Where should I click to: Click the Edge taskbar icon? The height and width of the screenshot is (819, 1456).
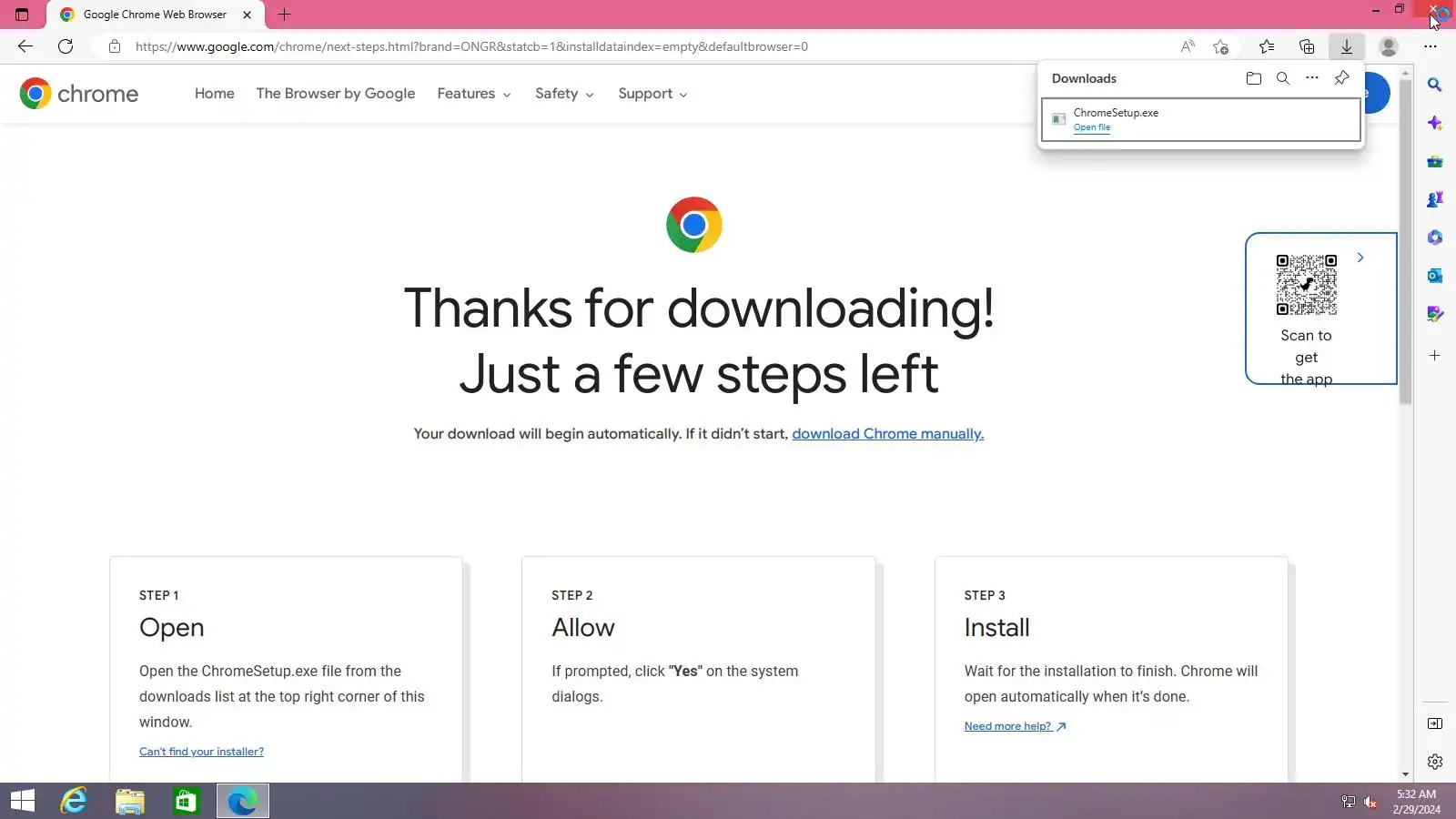coord(243,801)
